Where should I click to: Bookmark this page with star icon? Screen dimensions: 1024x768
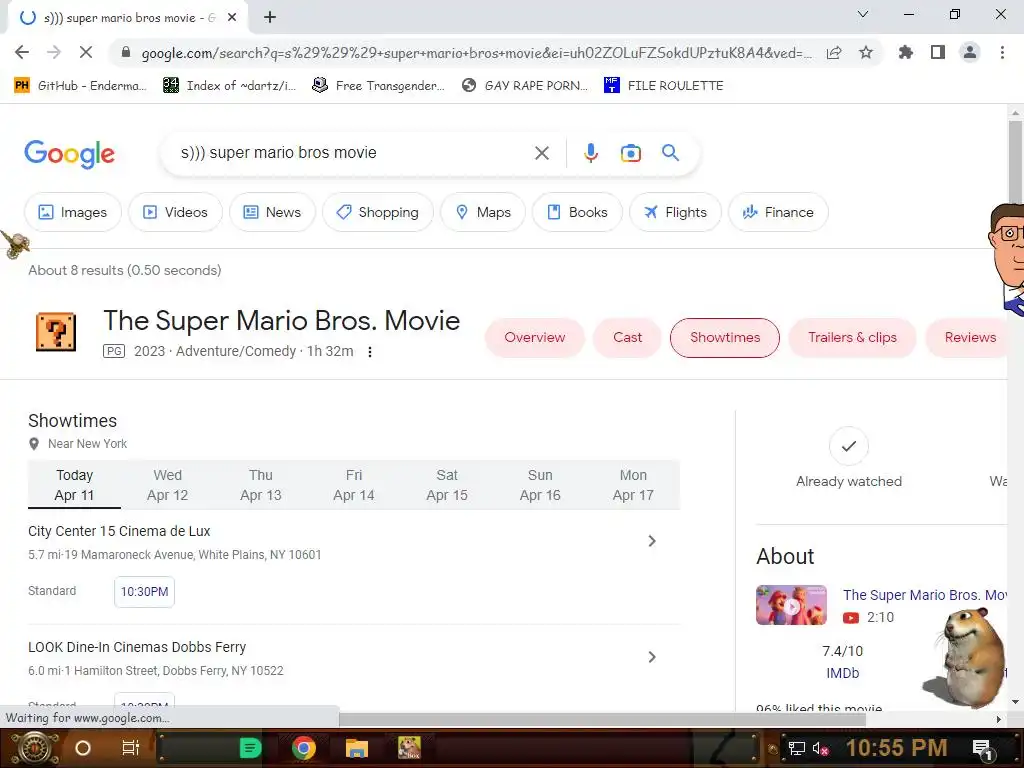pos(866,52)
